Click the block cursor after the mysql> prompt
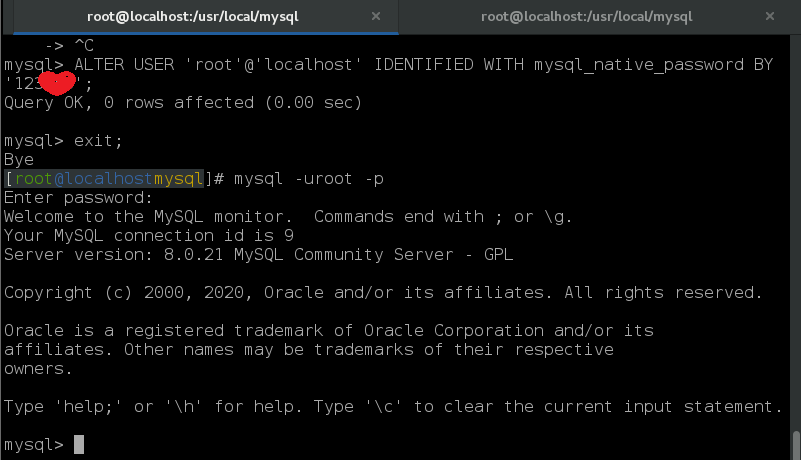This screenshot has width=801, height=460. coord(79,444)
